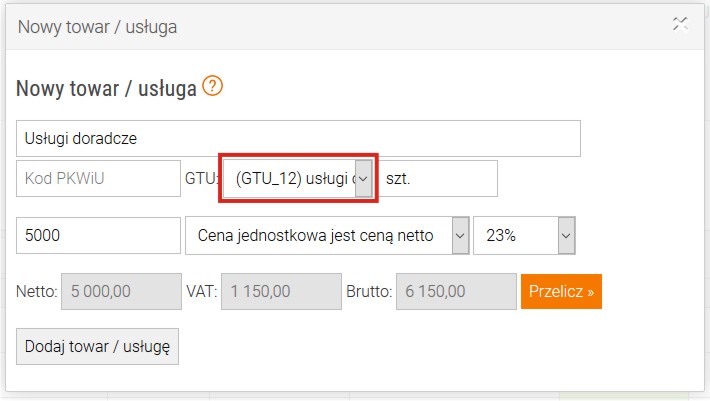Click the 'Netto:' label text
Image resolution: width=710 pixels, height=401 pixels.
37,291
